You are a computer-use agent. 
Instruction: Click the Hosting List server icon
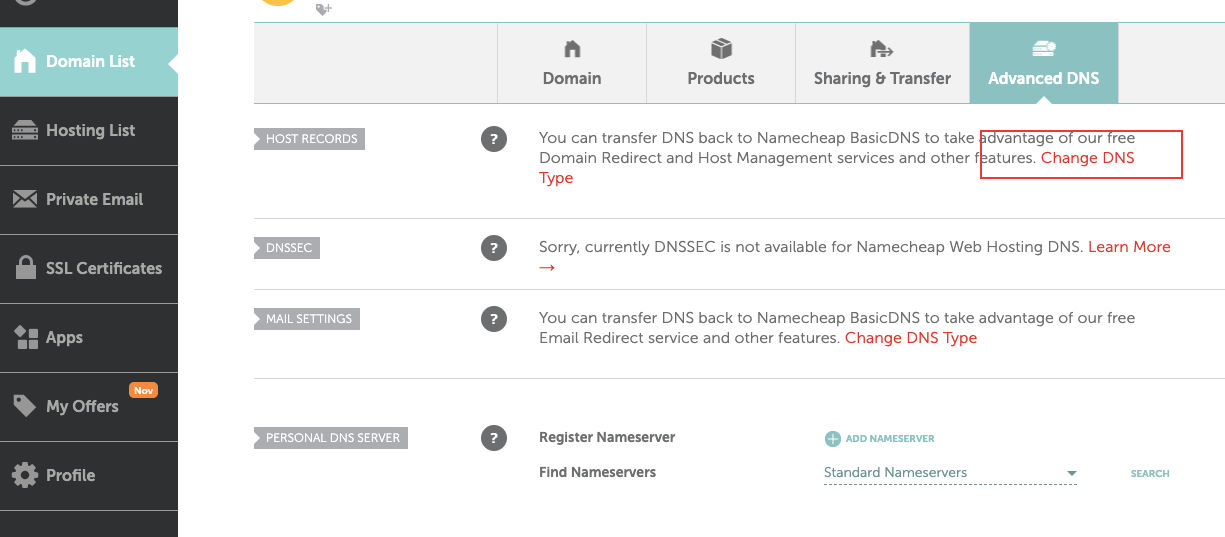24,130
